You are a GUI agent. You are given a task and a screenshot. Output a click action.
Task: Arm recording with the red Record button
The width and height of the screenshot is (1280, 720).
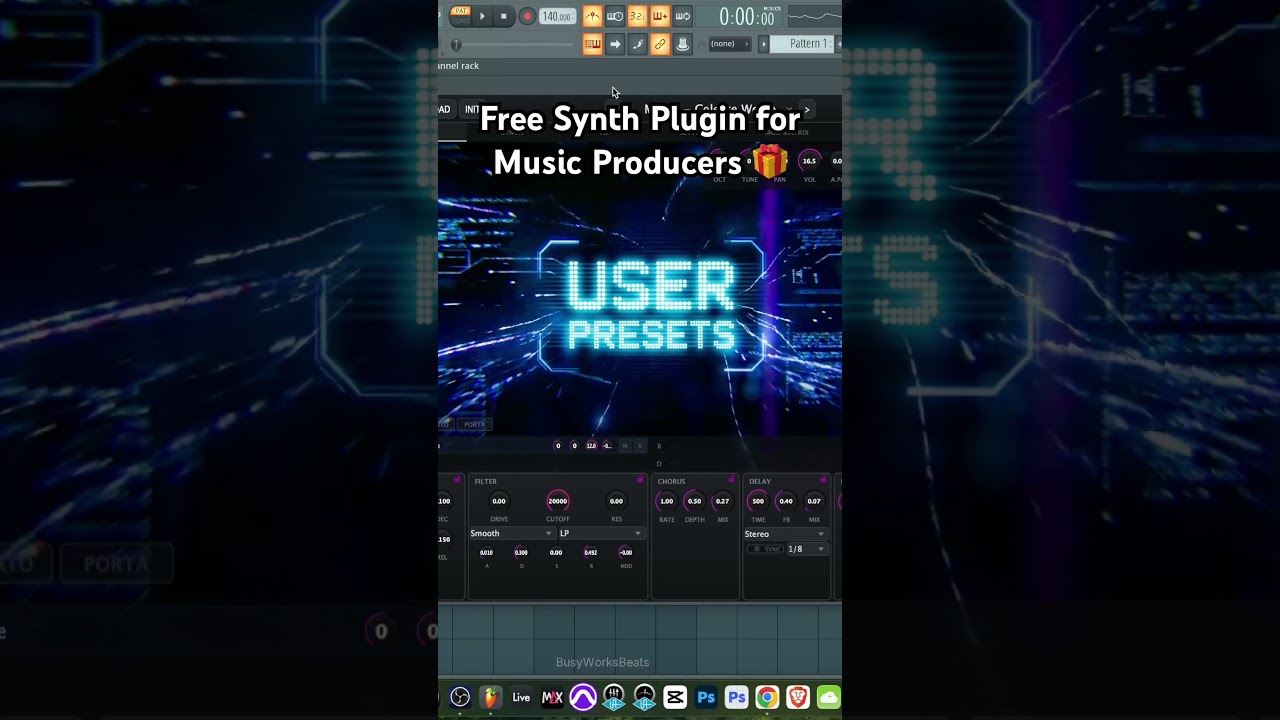(527, 16)
